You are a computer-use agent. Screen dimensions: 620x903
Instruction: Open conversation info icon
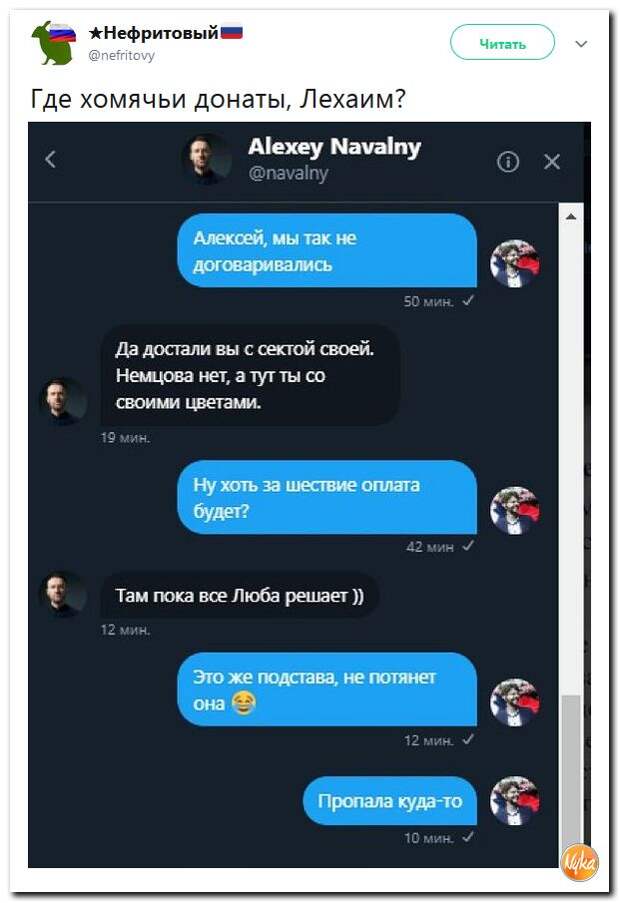507,162
